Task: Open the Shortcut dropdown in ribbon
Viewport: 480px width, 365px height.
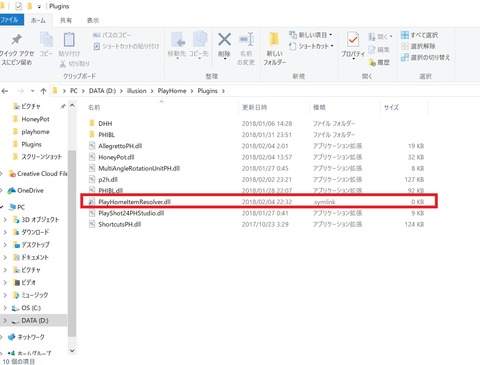Action: click(311, 46)
